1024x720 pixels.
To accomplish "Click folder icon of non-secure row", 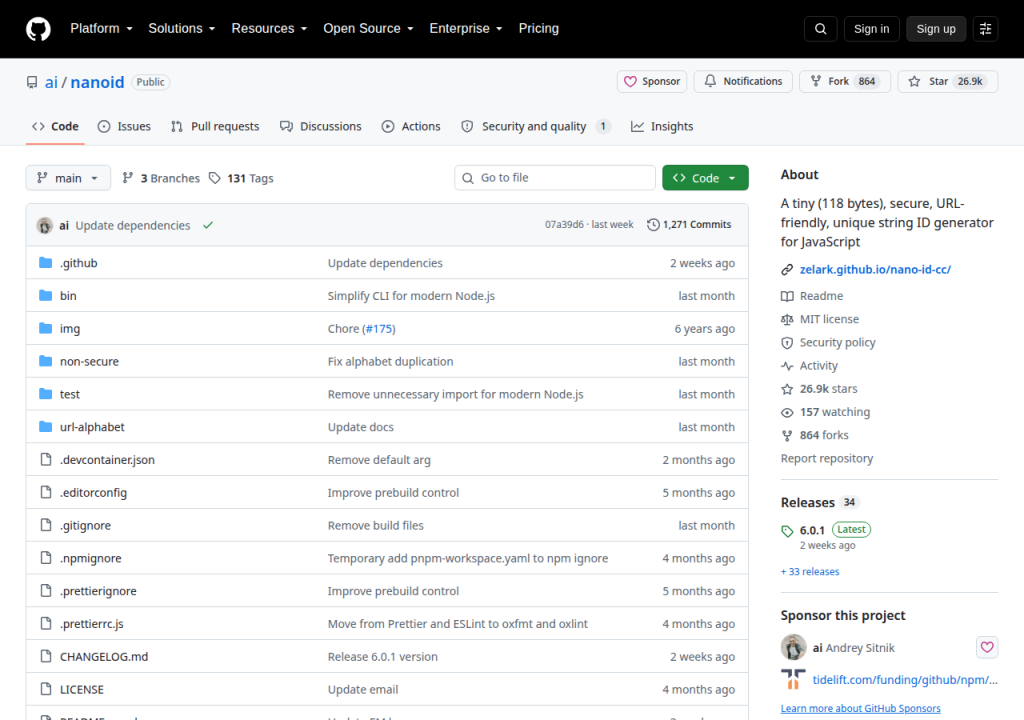I will [45, 361].
